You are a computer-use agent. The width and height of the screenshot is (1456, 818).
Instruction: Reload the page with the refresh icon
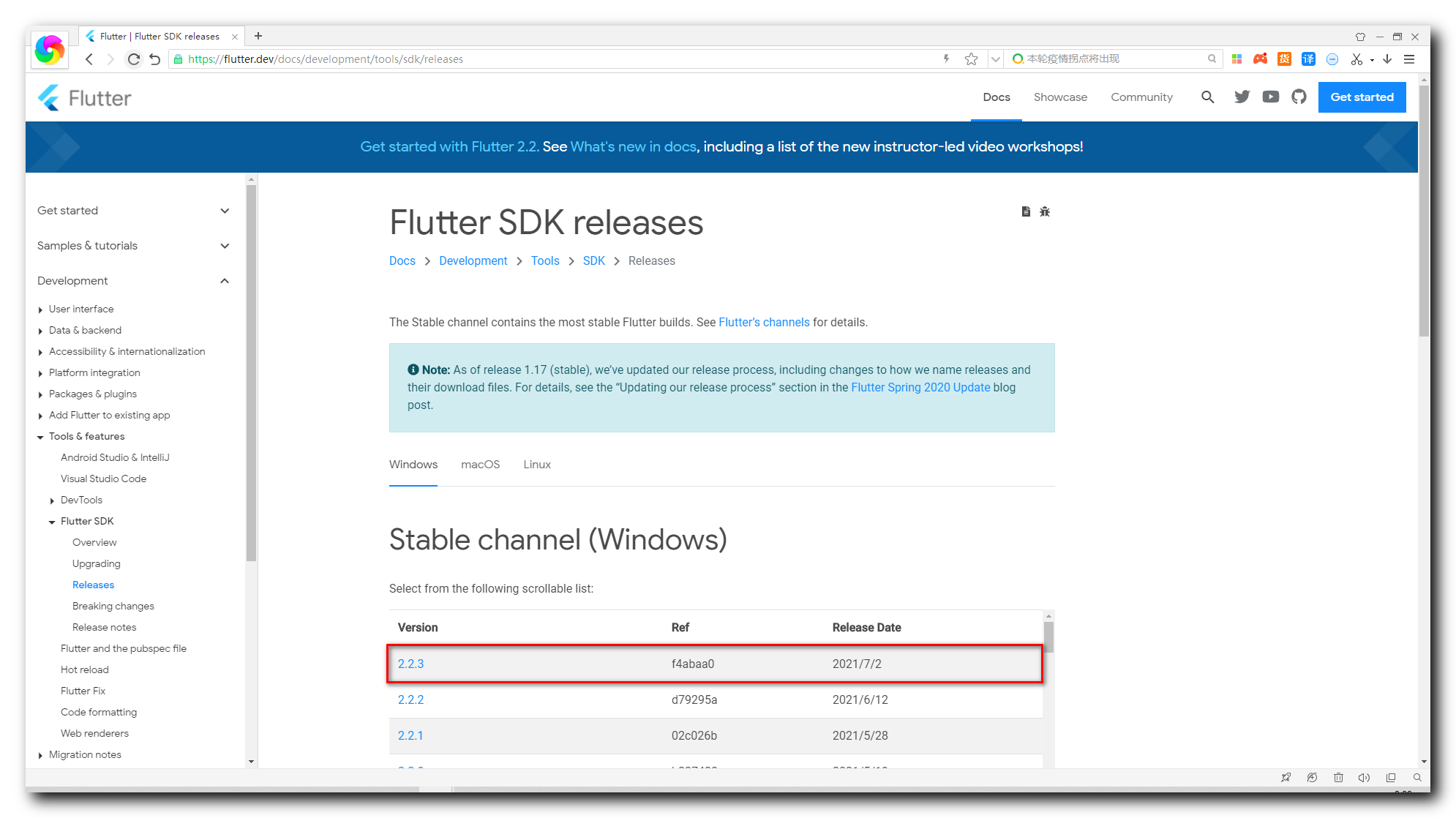click(x=133, y=59)
